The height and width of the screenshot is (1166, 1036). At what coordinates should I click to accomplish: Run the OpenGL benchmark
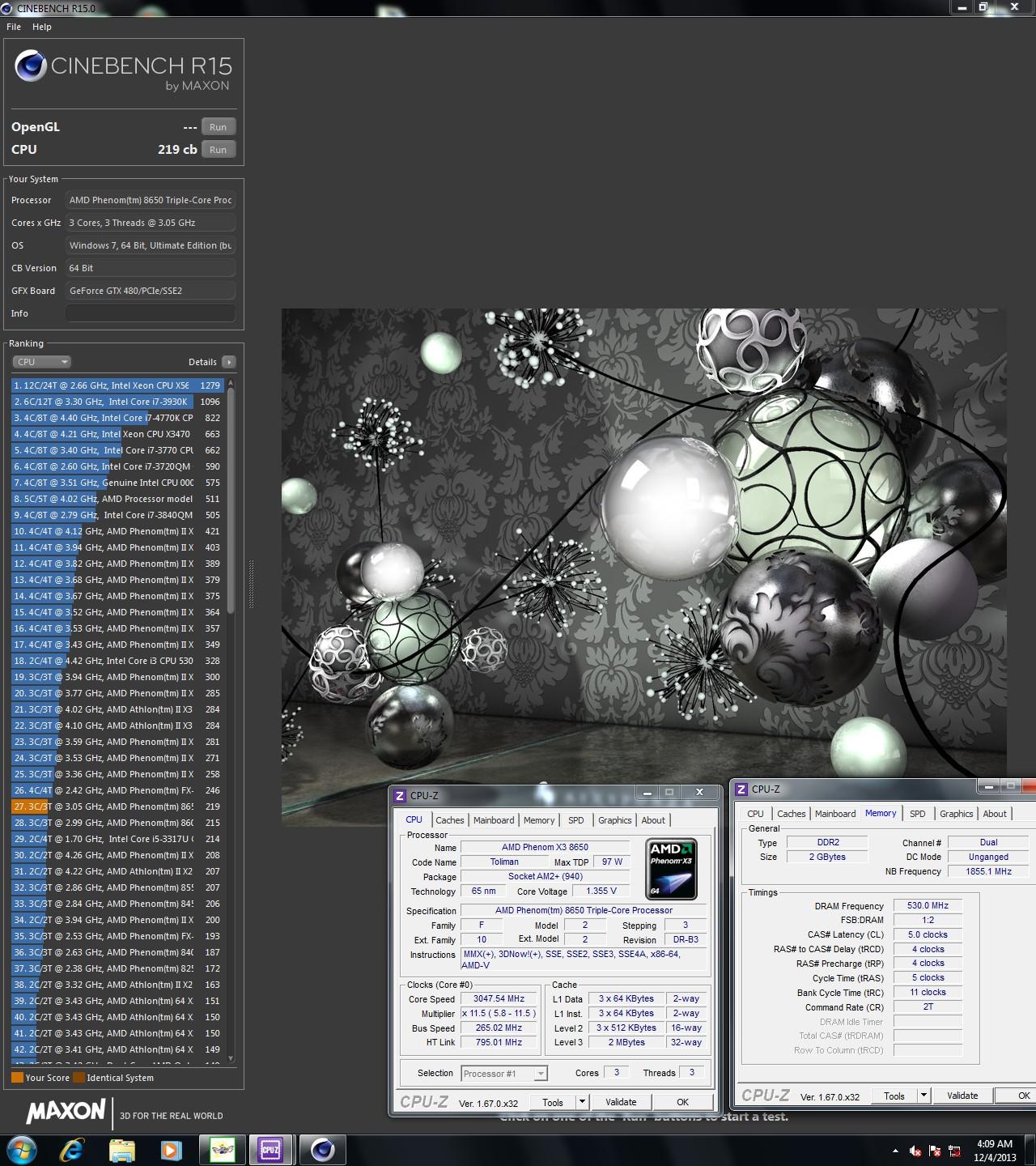[219, 127]
